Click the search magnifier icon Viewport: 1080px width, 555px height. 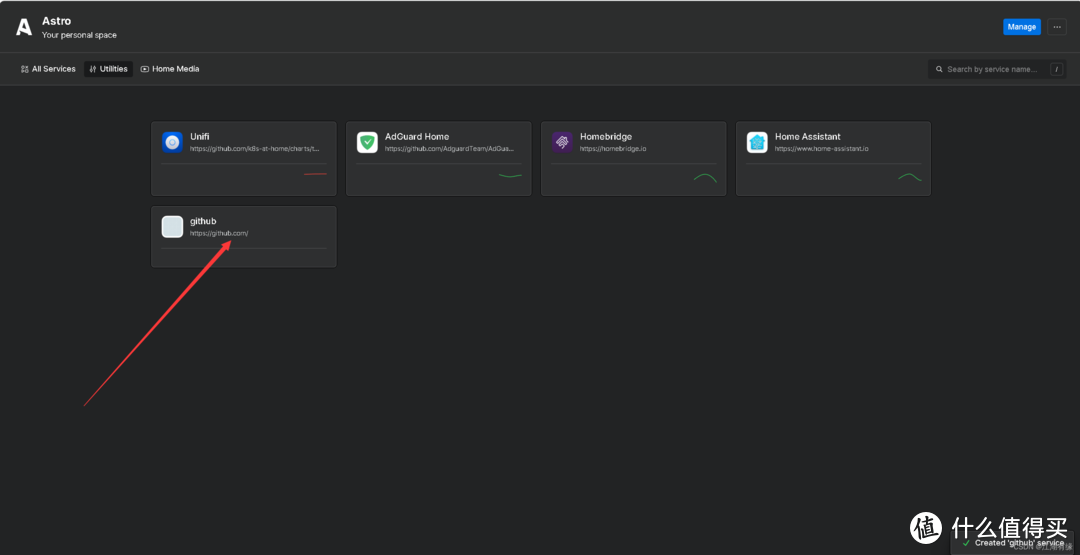click(939, 69)
